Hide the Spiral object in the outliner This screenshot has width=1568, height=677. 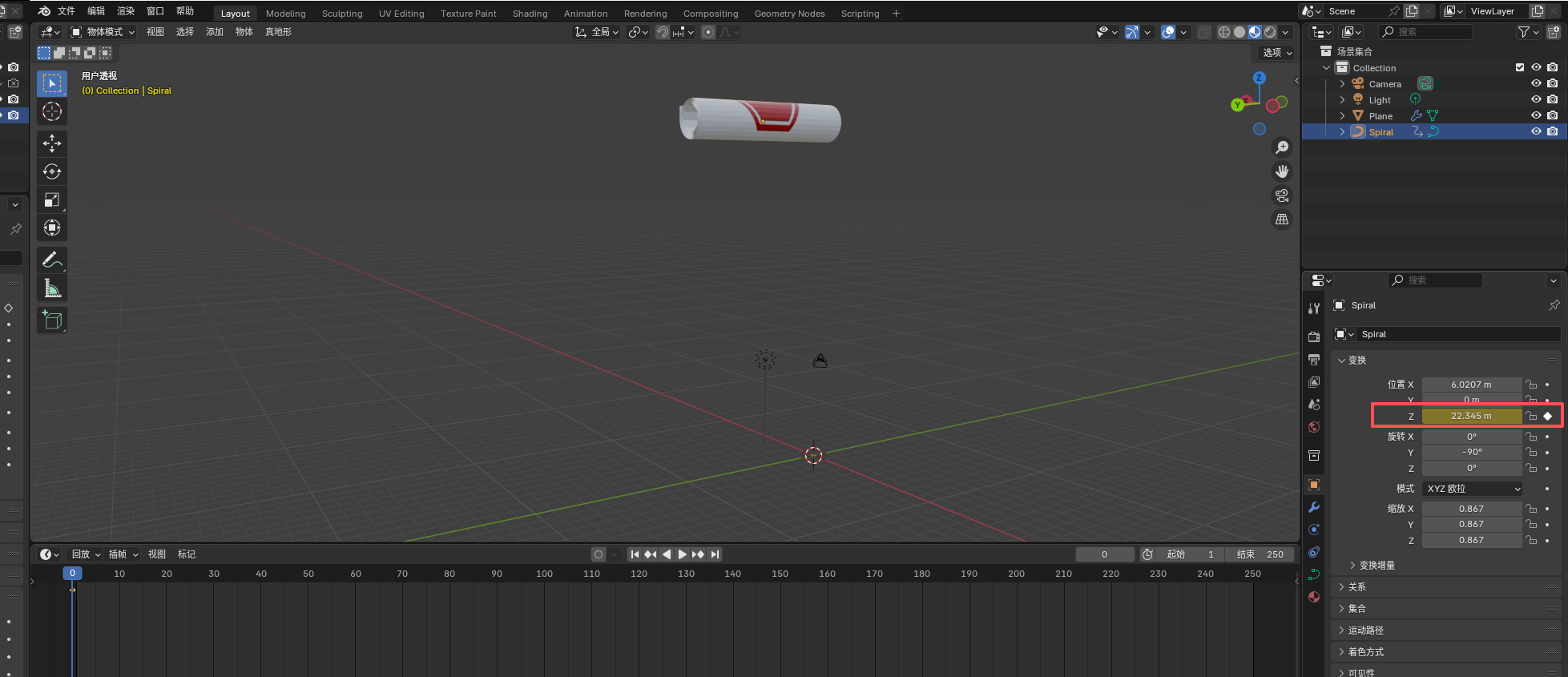pyautogui.click(x=1536, y=132)
